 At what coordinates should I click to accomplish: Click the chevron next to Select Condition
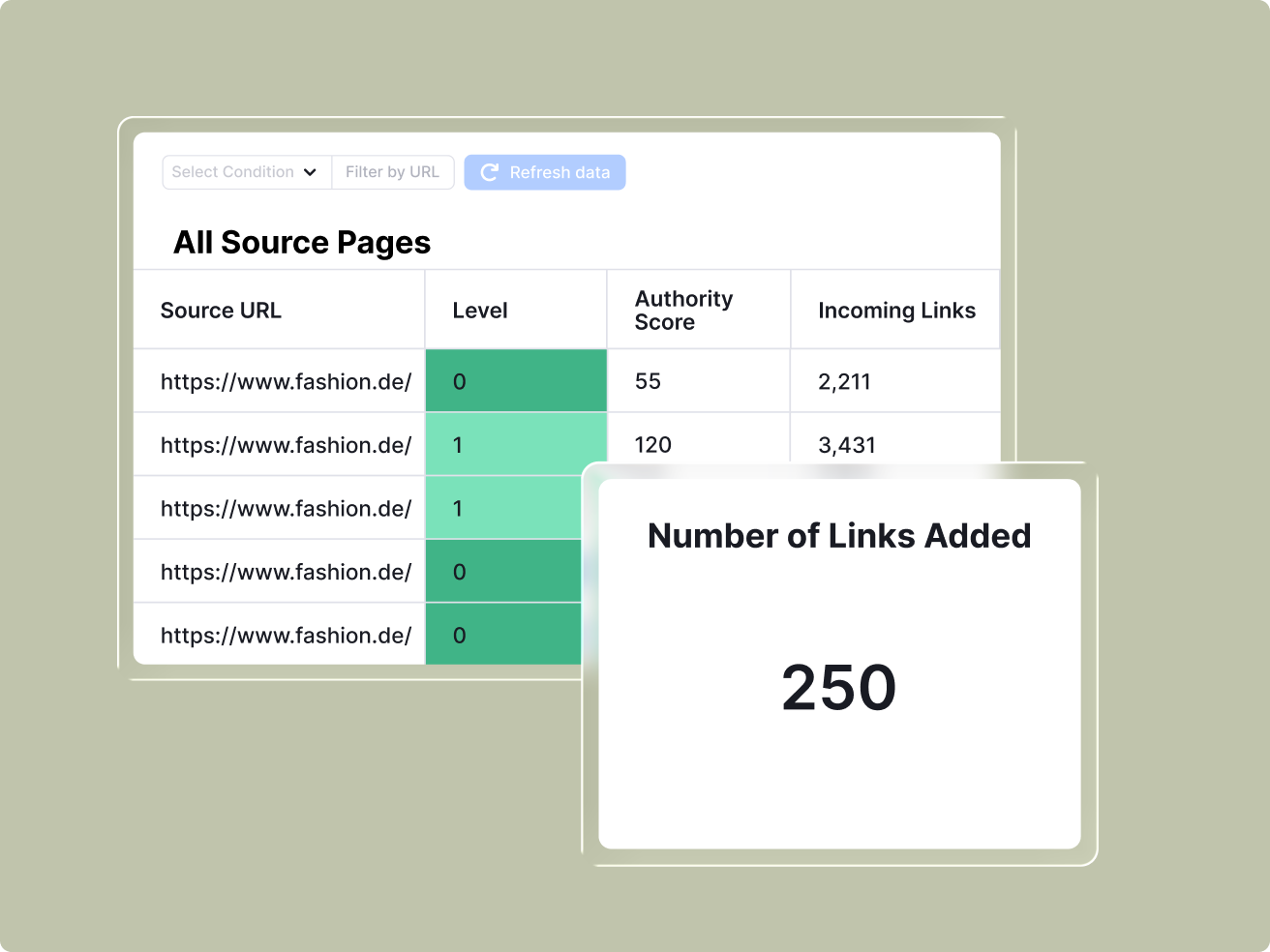(310, 172)
